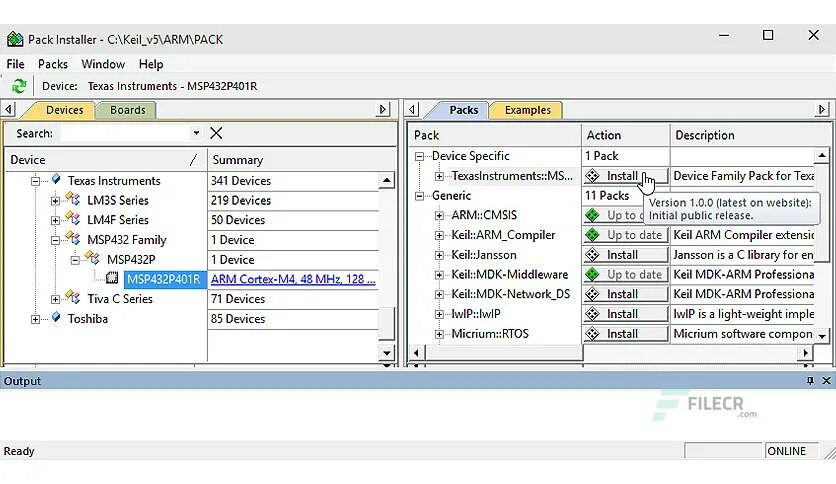The image size is (836, 484).
Task: Install the lwIP::lwIP pack
Action: pyautogui.click(x=625, y=314)
